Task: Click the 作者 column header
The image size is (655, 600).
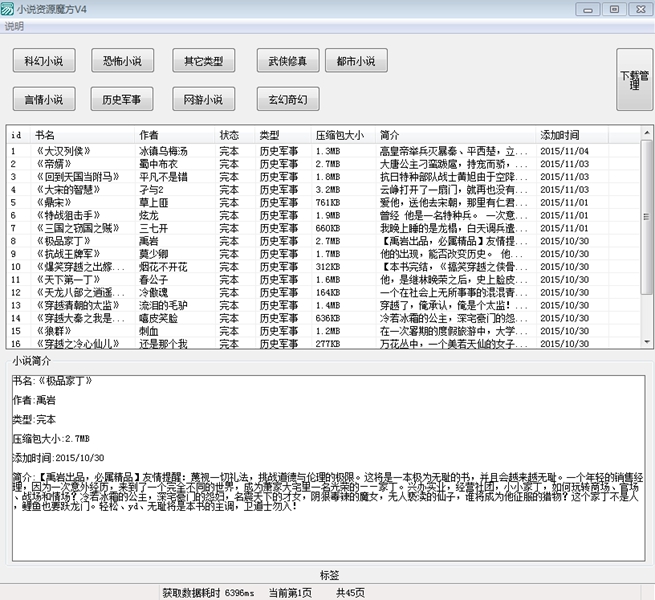Action: 174,135
